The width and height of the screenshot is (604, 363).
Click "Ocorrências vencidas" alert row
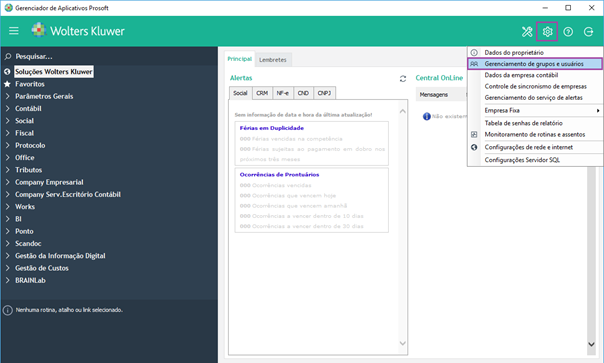click(x=275, y=185)
